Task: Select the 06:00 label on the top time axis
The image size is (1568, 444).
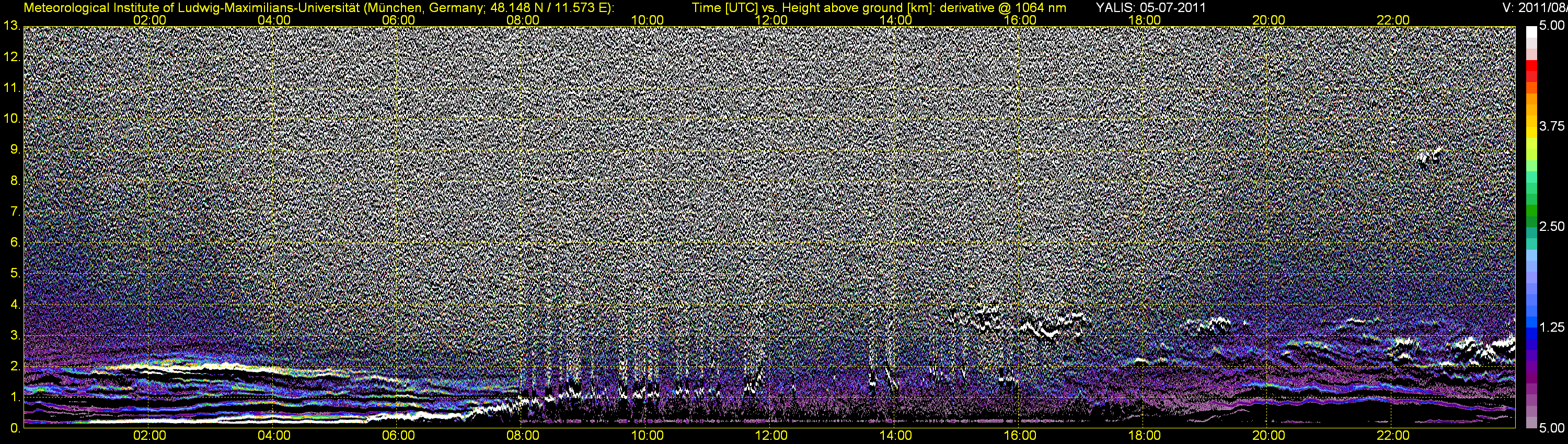Action: (x=399, y=20)
